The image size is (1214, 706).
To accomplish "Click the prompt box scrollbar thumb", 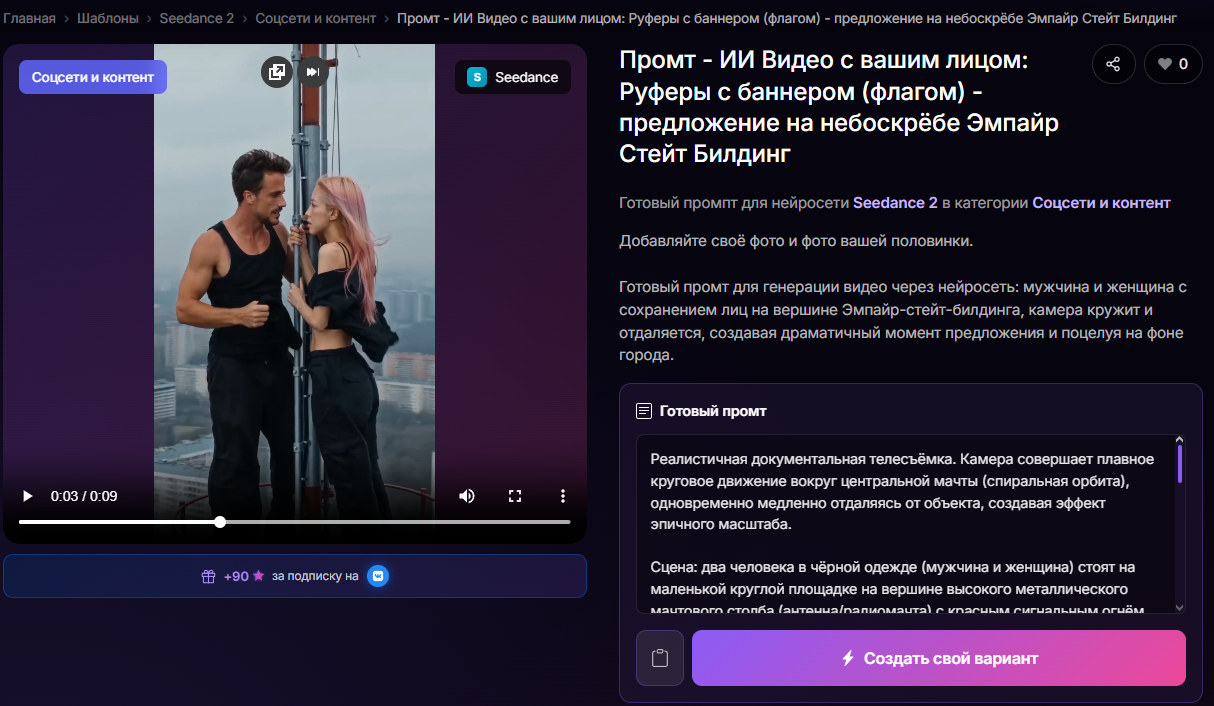I will click(x=1180, y=464).
